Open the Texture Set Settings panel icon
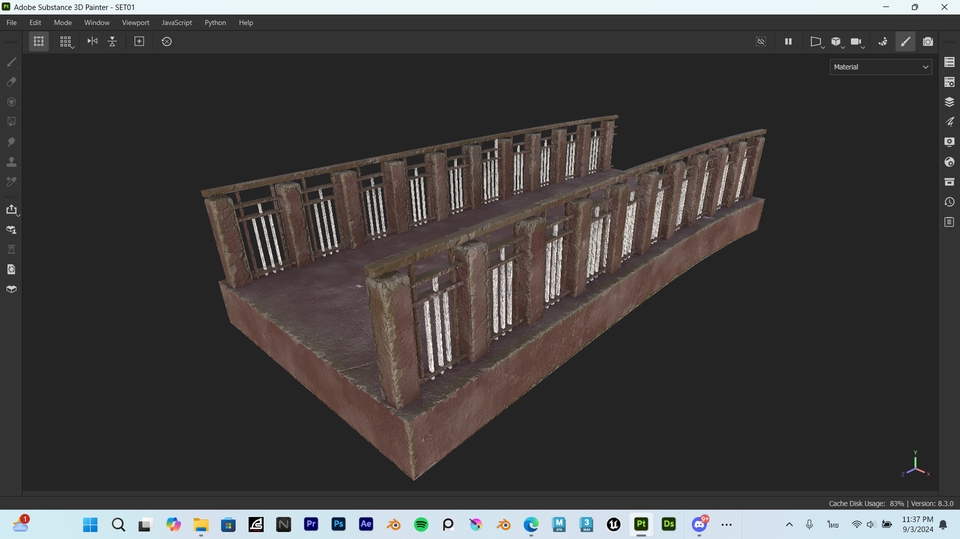This screenshot has width=960, height=539. pos(950,82)
